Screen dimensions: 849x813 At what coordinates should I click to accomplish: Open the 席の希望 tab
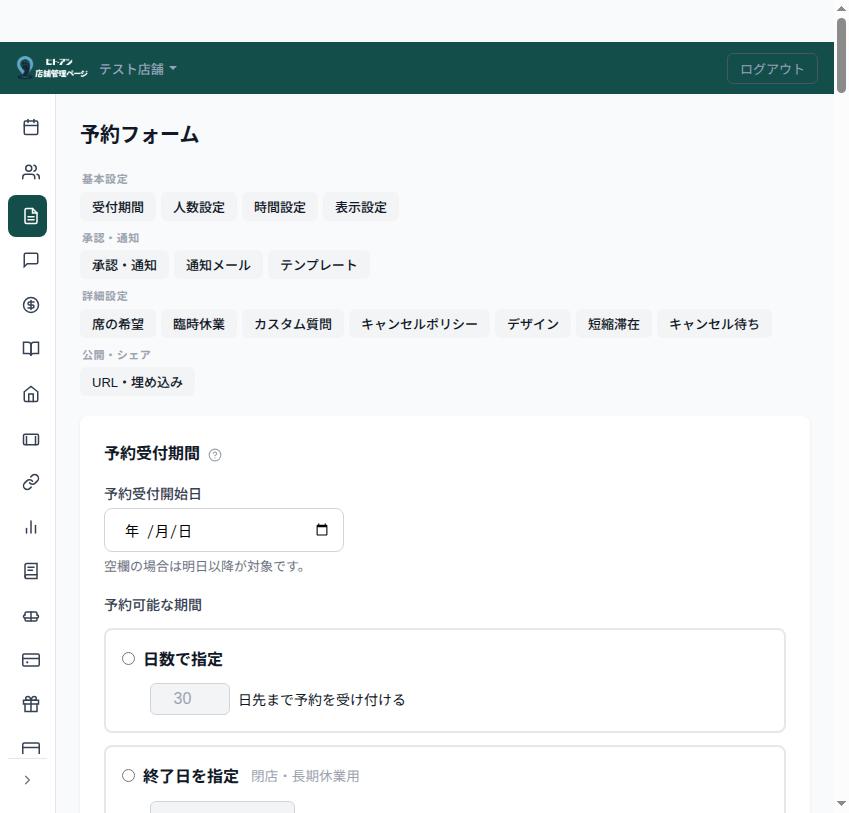118,324
